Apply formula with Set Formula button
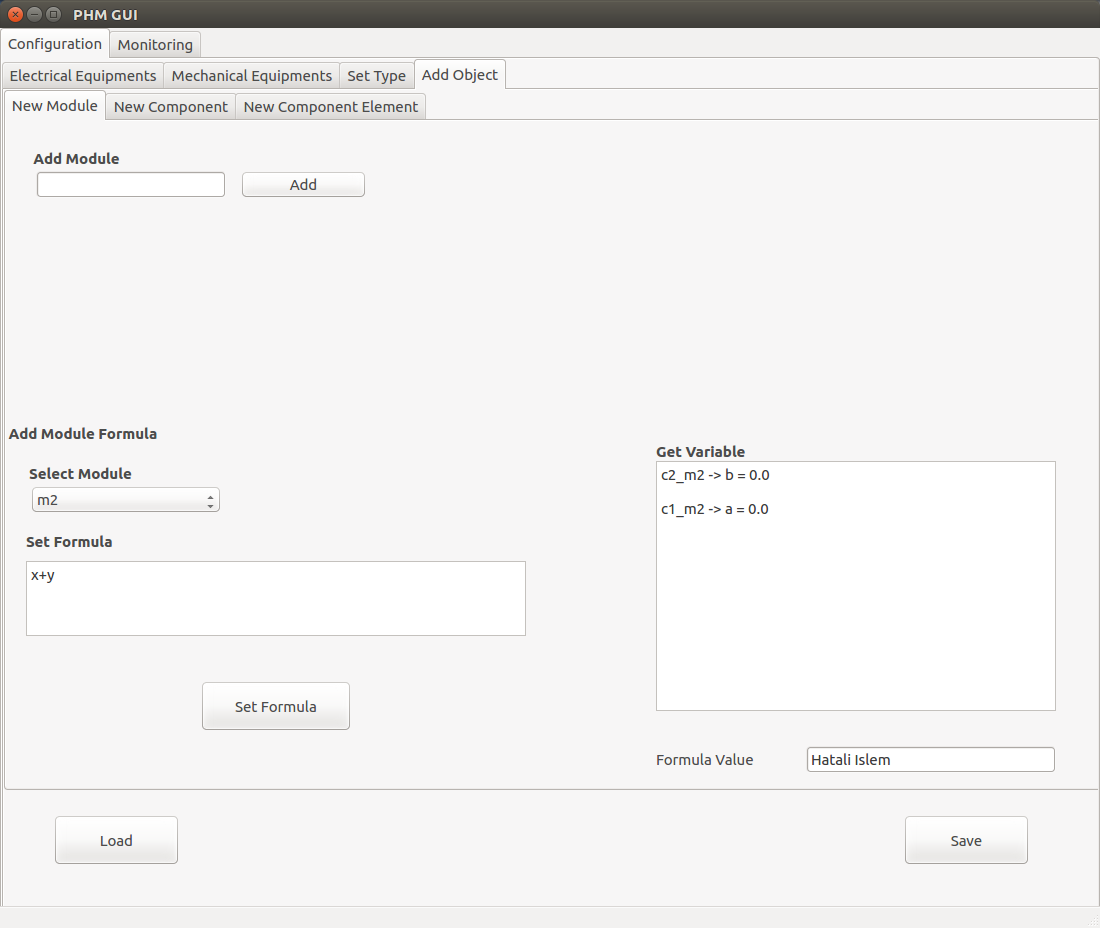 pos(276,706)
